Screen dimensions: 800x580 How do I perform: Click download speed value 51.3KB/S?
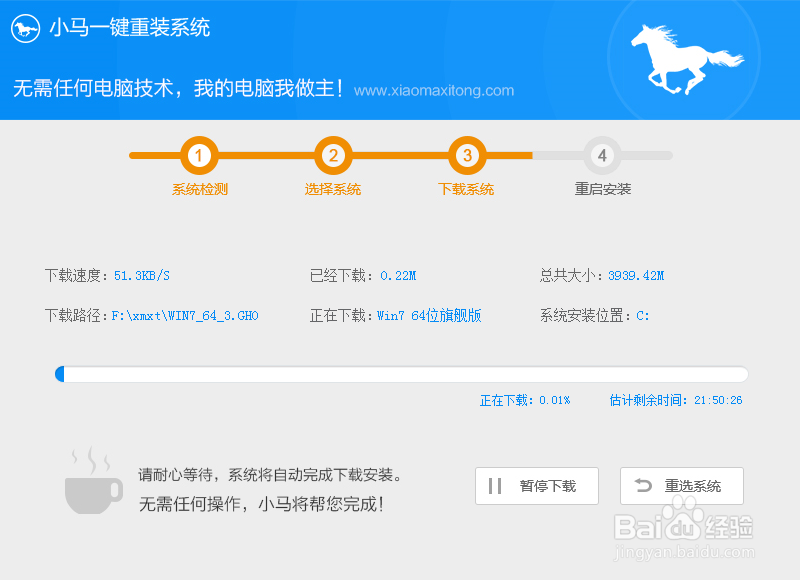click(x=142, y=276)
